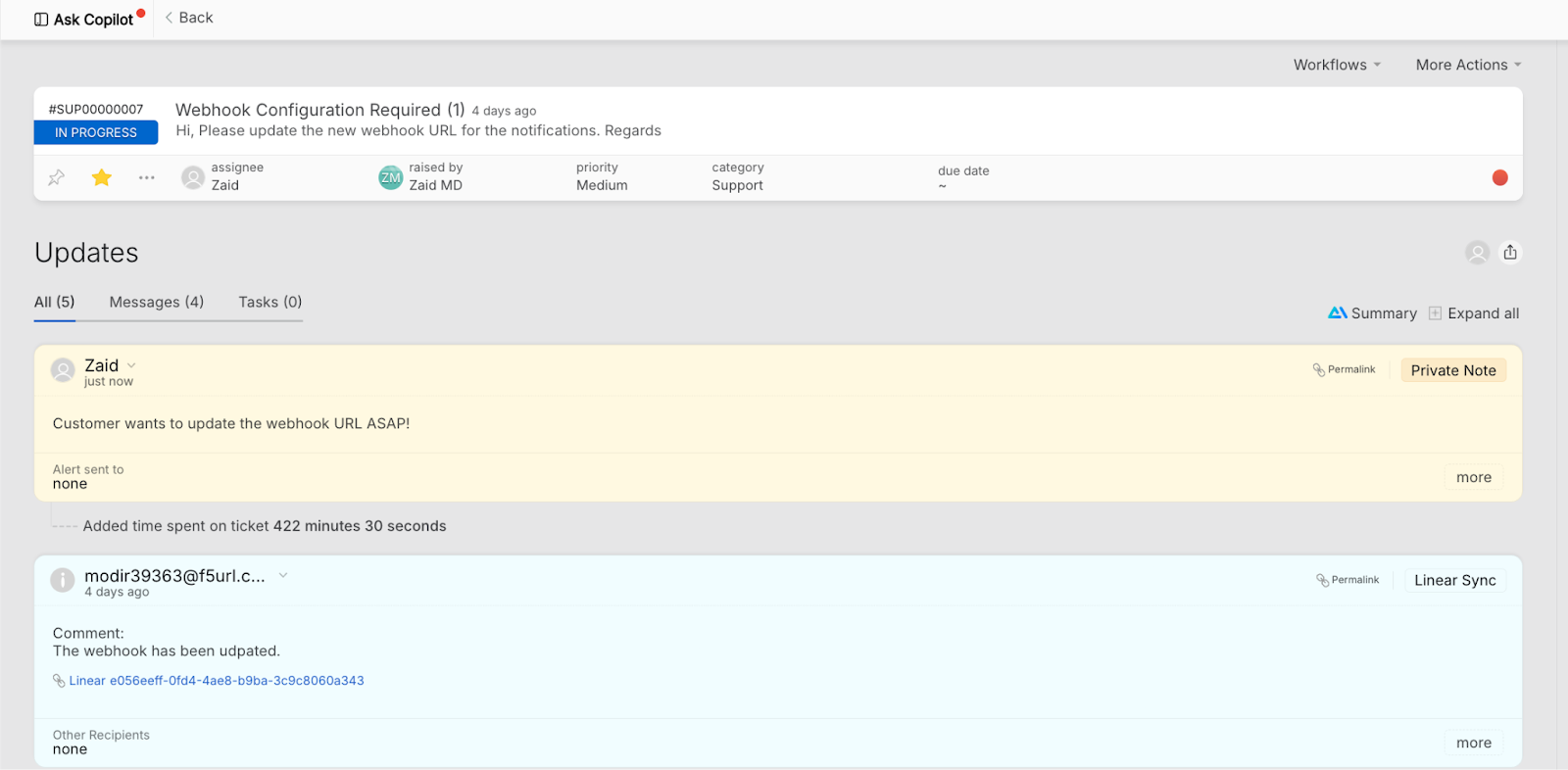Show more details on Zaid's private note
This screenshot has height=770, width=1568.
(x=1473, y=477)
